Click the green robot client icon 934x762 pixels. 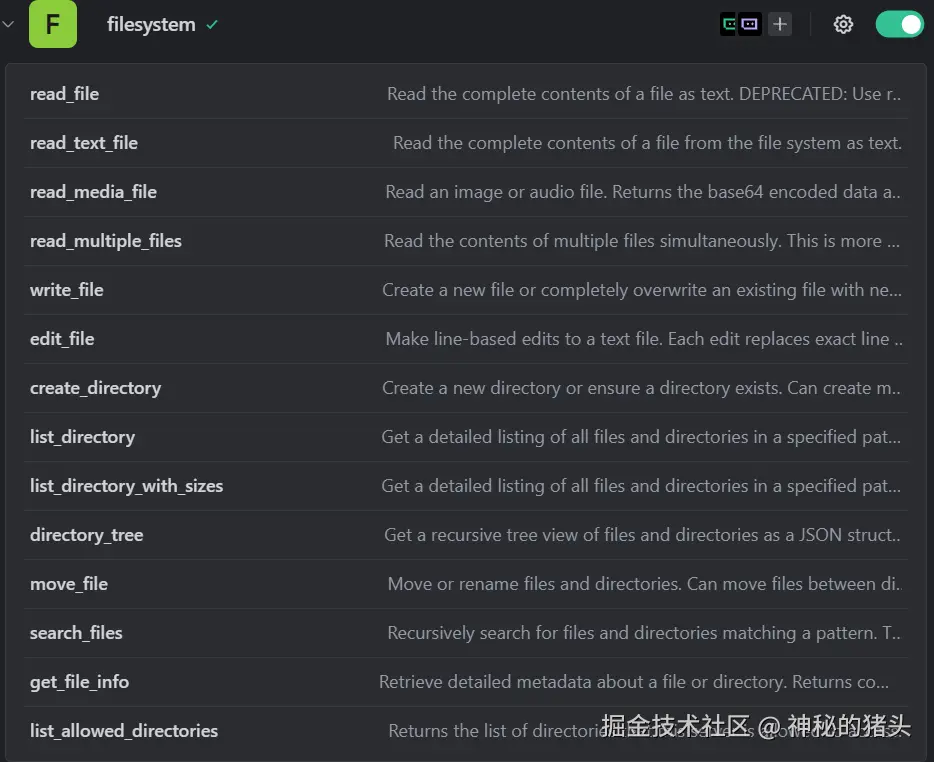click(x=730, y=24)
